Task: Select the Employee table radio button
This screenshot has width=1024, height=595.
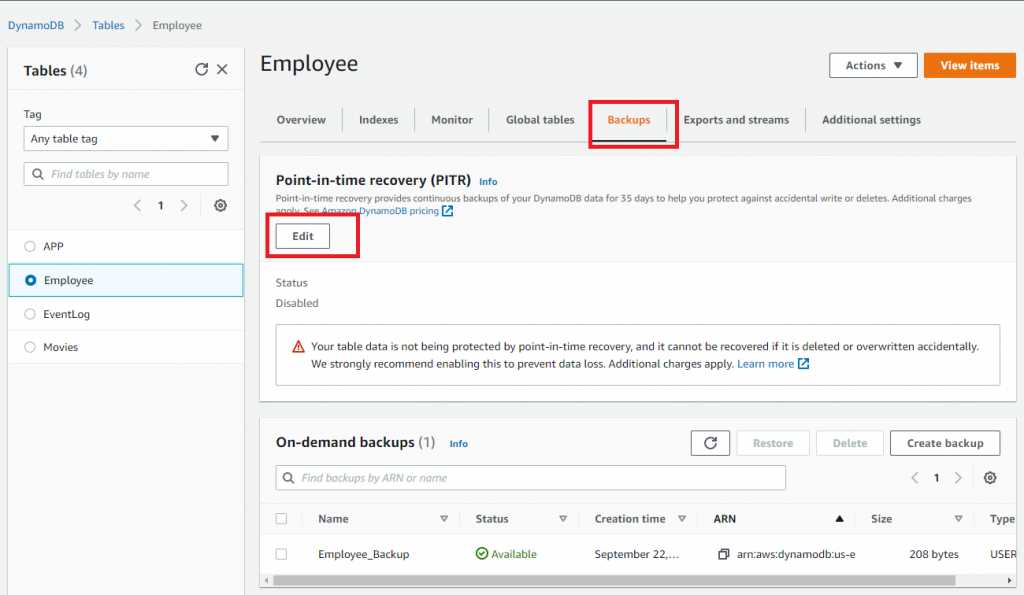Action: tap(30, 280)
